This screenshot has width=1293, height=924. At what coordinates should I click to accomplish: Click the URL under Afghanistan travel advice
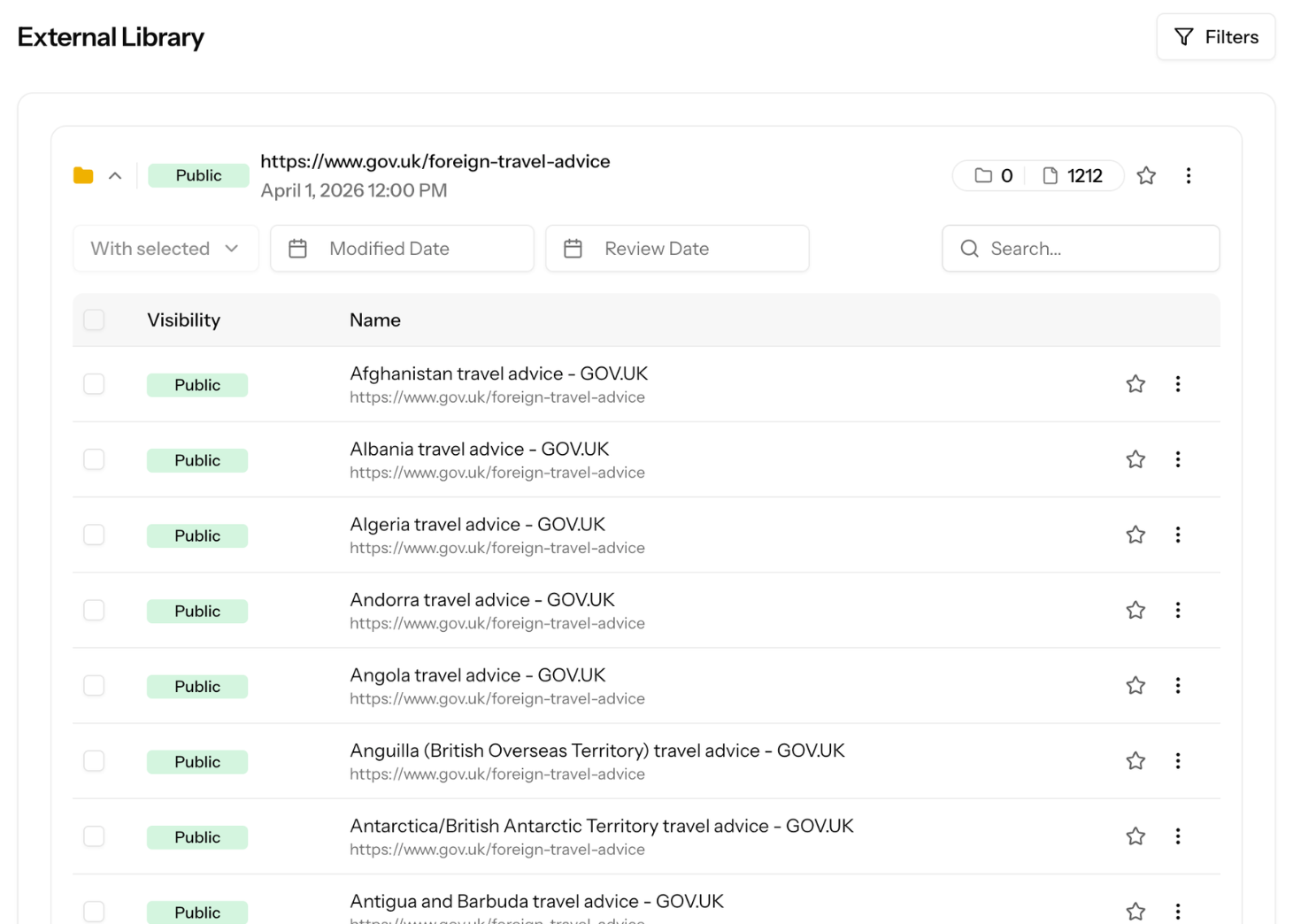496,397
